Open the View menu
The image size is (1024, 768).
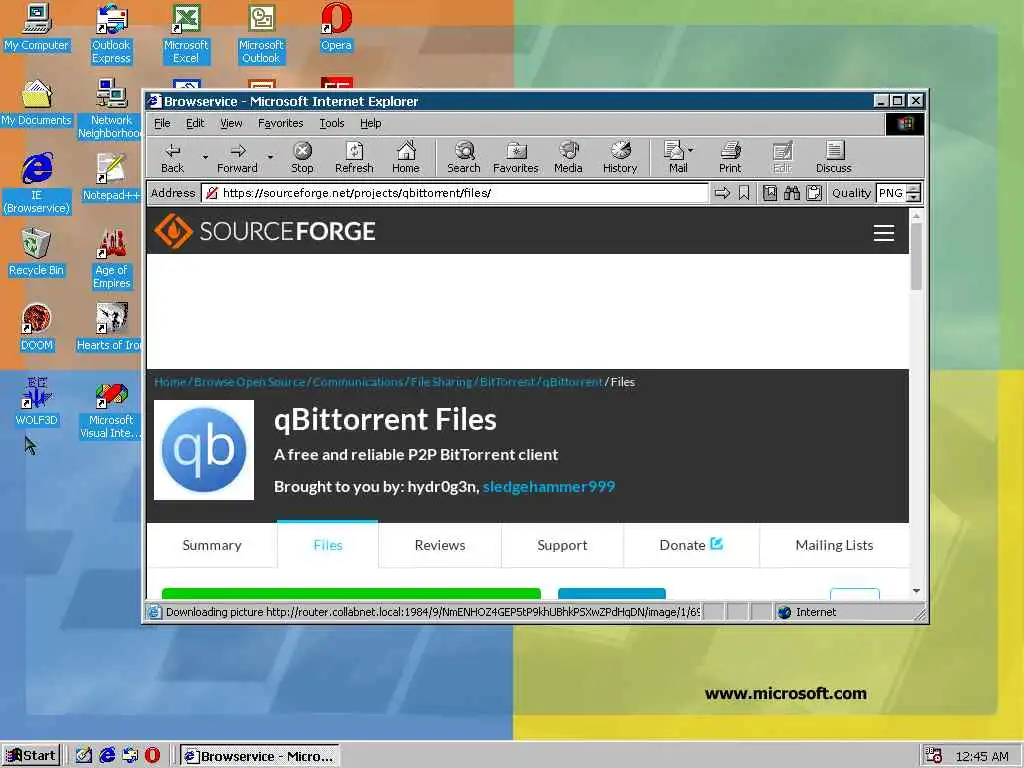[231, 123]
